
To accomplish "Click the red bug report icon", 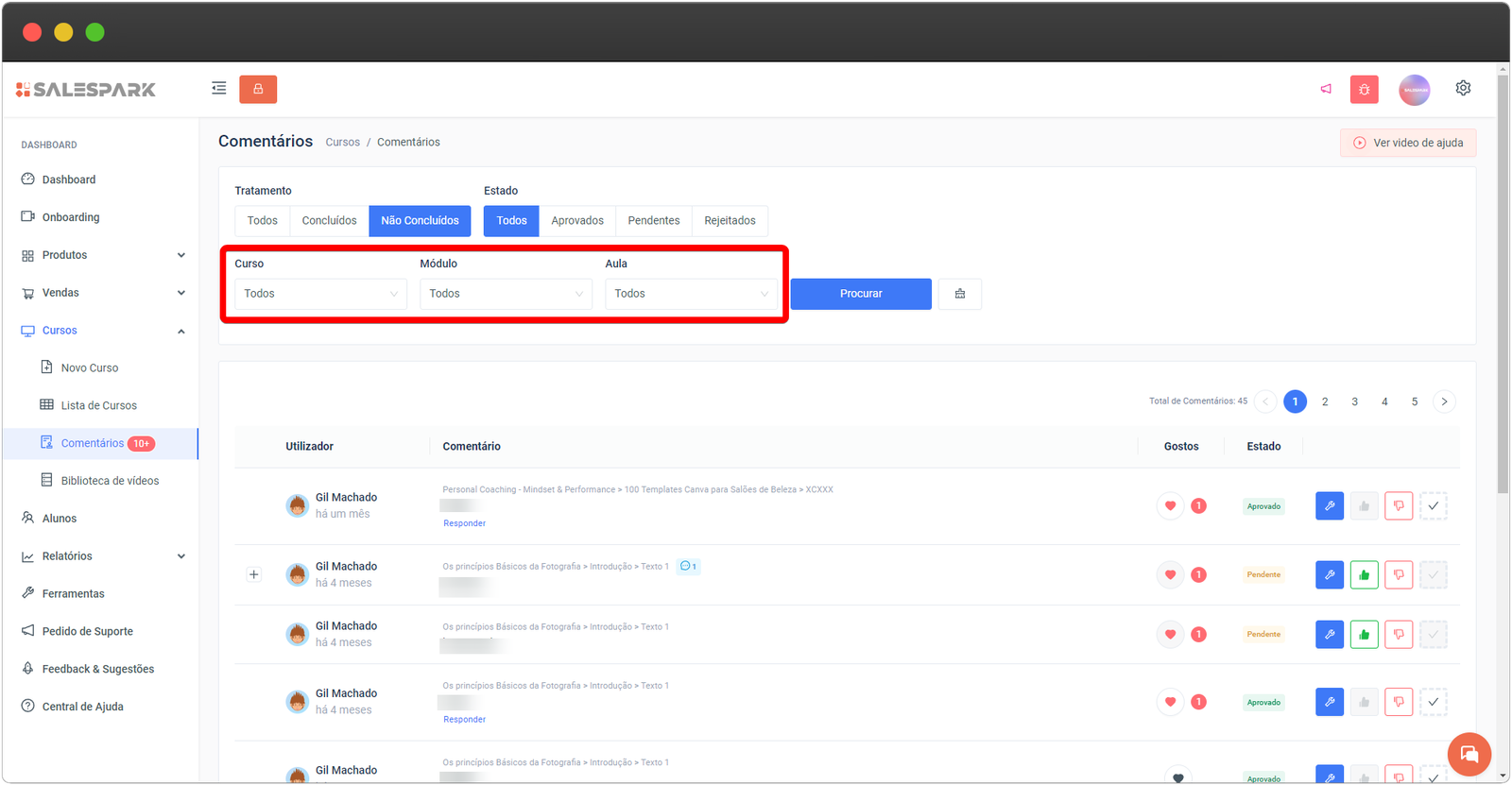I will point(1364,90).
